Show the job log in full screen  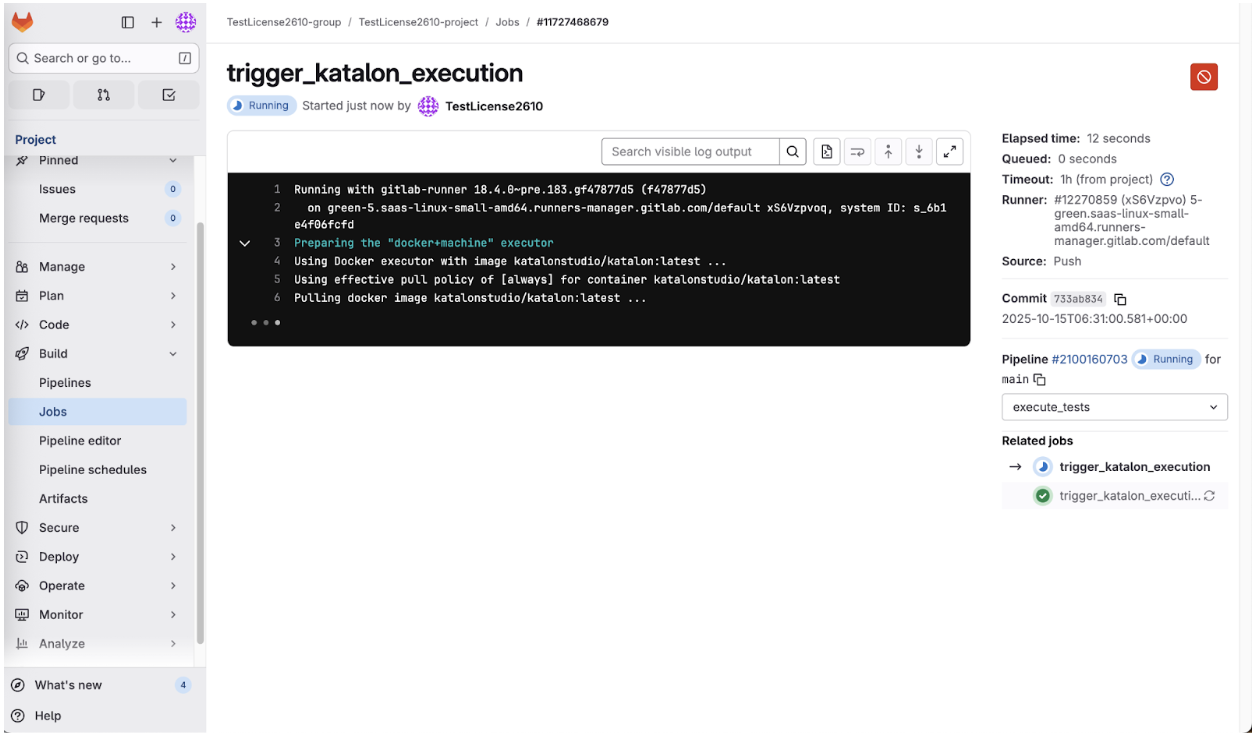pyautogui.click(x=949, y=151)
